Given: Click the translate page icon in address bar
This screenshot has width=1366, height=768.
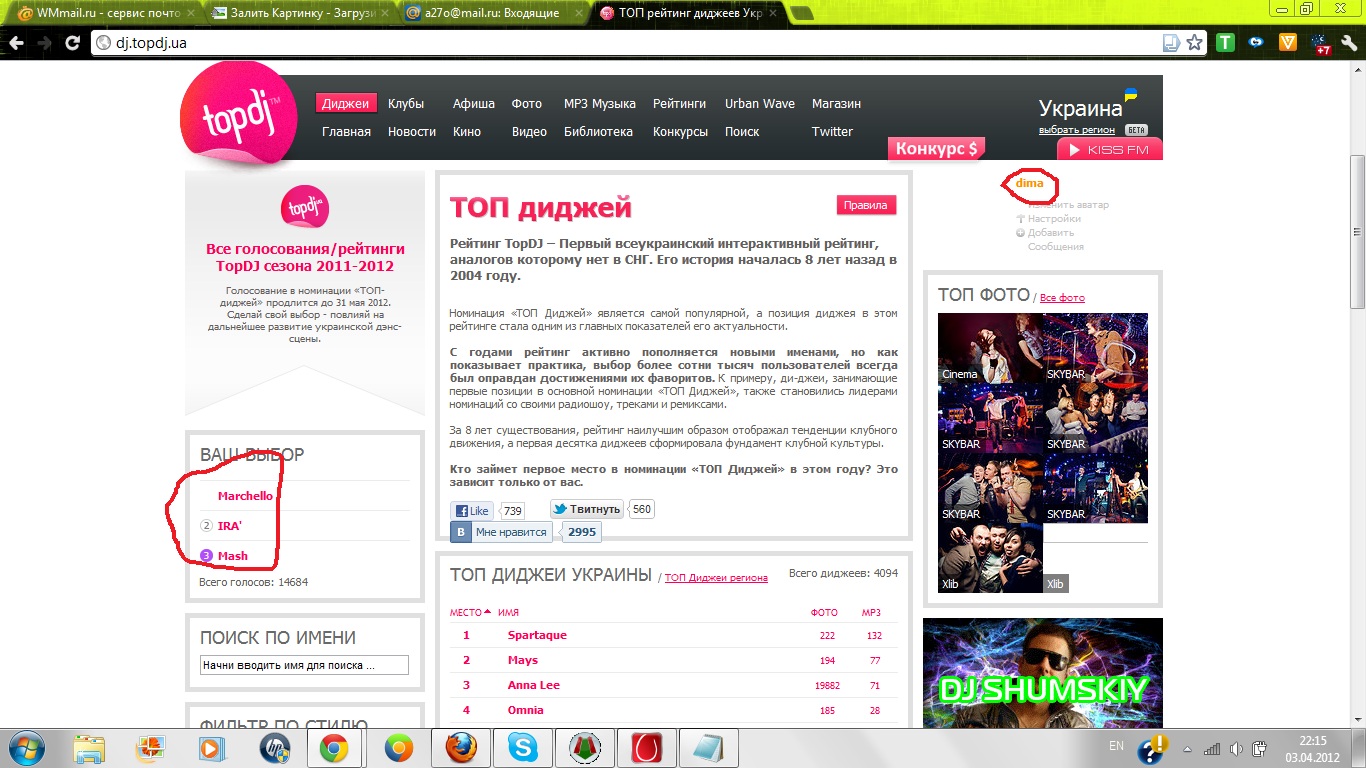Looking at the screenshot, I should [x=1171, y=43].
